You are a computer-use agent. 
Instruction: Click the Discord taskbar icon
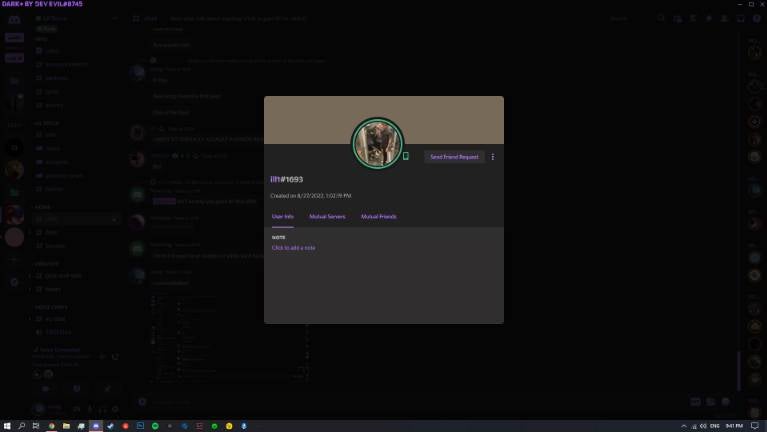[x=96, y=426]
